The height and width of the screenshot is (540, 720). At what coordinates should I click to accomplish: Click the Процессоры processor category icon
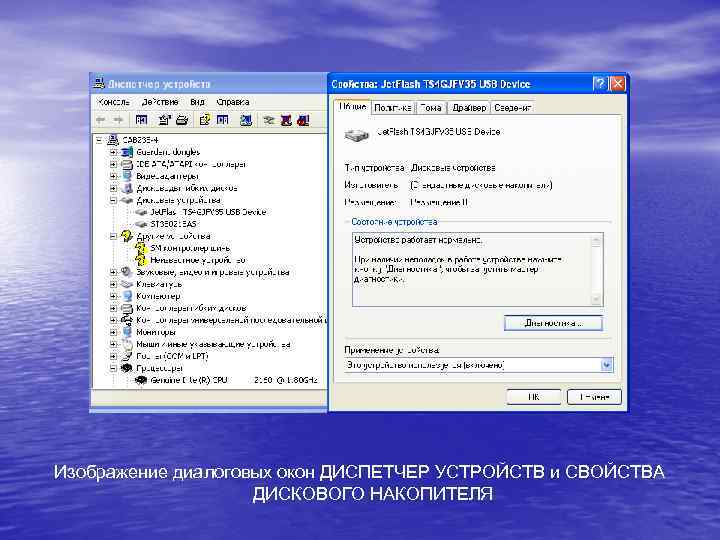point(127,368)
